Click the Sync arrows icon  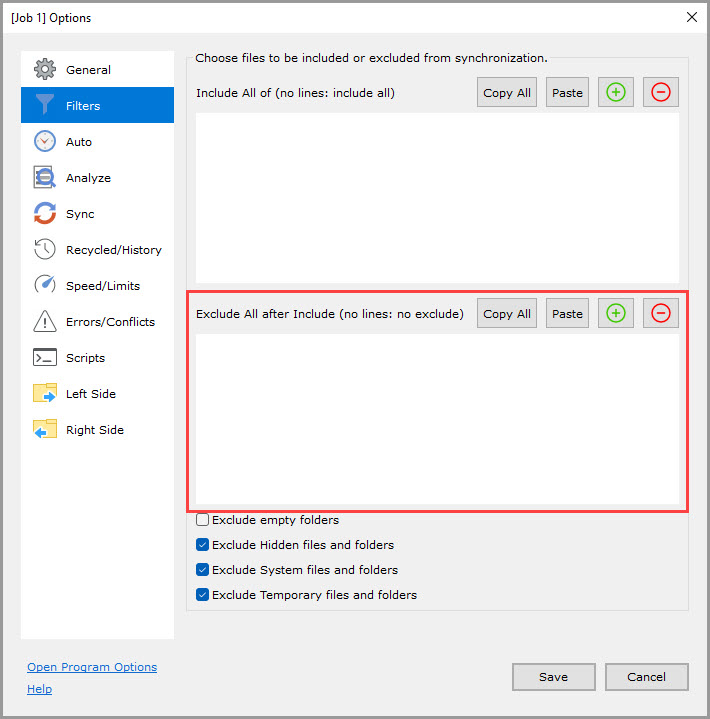45,214
